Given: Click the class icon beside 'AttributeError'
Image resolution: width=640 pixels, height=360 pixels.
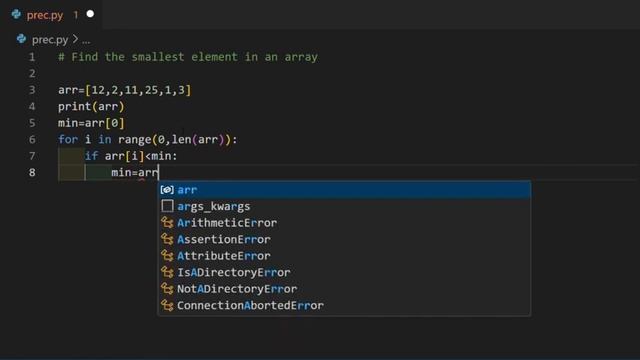Looking at the screenshot, I should pyautogui.click(x=167, y=256).
